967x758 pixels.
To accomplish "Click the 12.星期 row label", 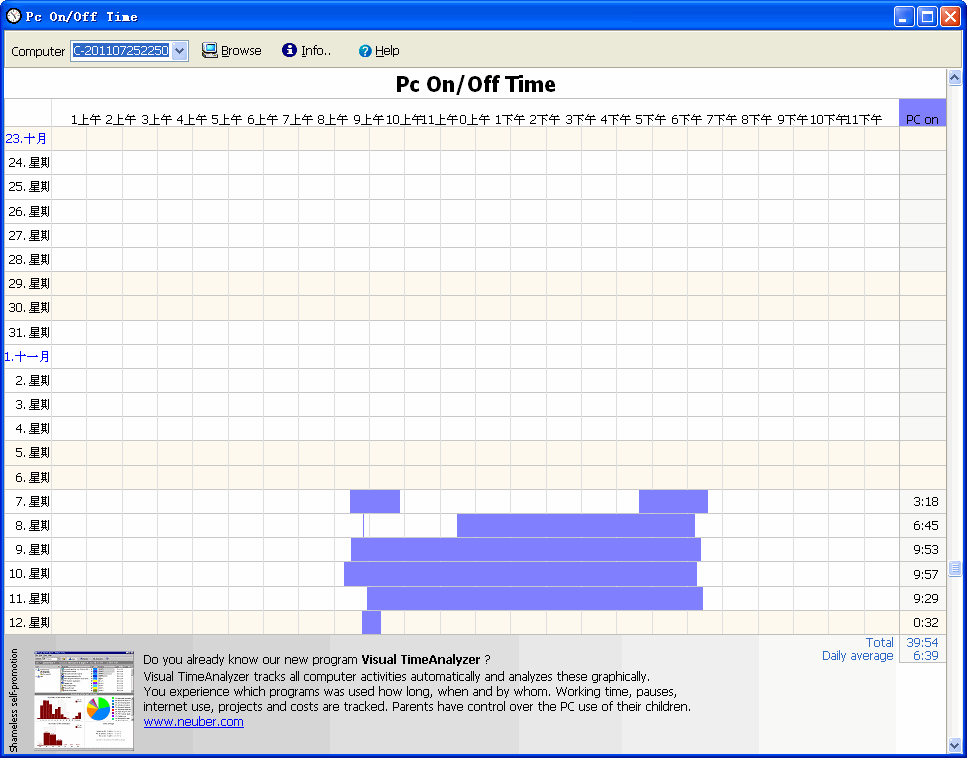I will coord(29,623).
